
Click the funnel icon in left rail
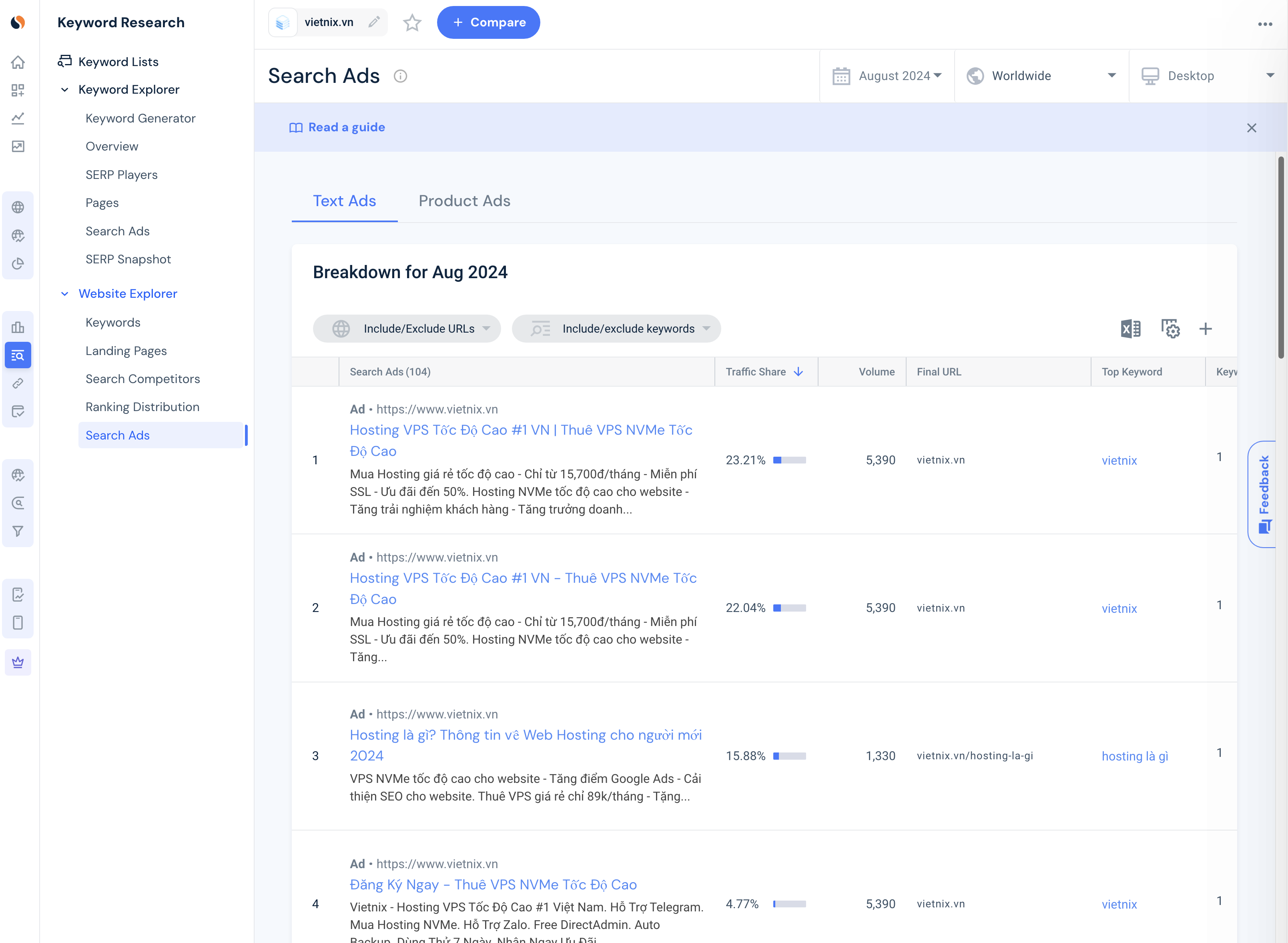(x=18, y=532)
